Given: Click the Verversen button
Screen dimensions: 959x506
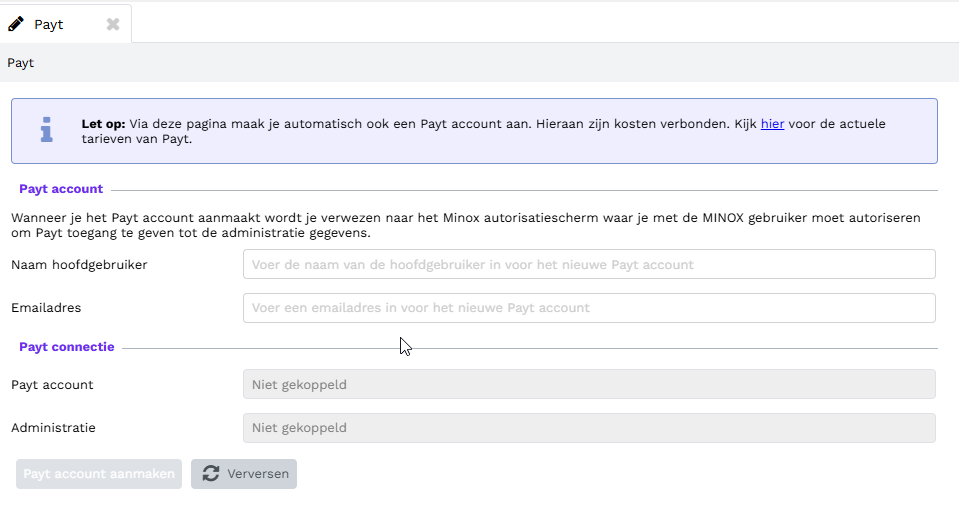Looking at the screenshot, I should [244, 474].
